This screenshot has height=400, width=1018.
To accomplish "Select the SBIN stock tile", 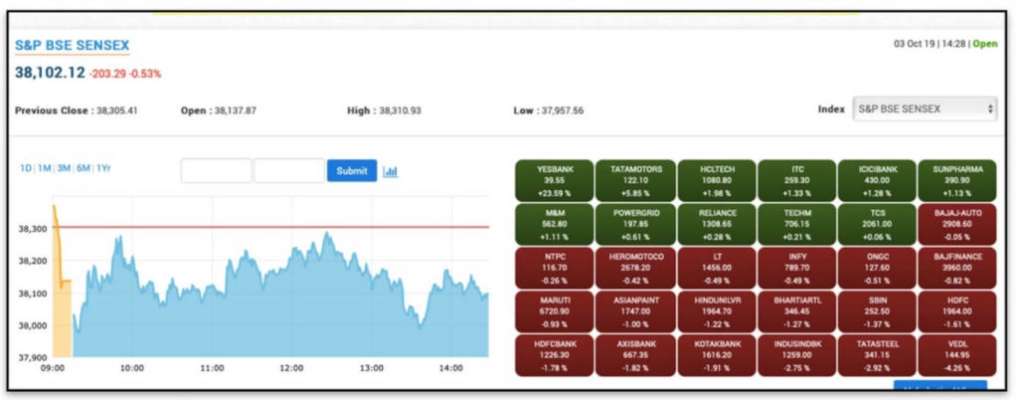I will (x=878, y=312).
